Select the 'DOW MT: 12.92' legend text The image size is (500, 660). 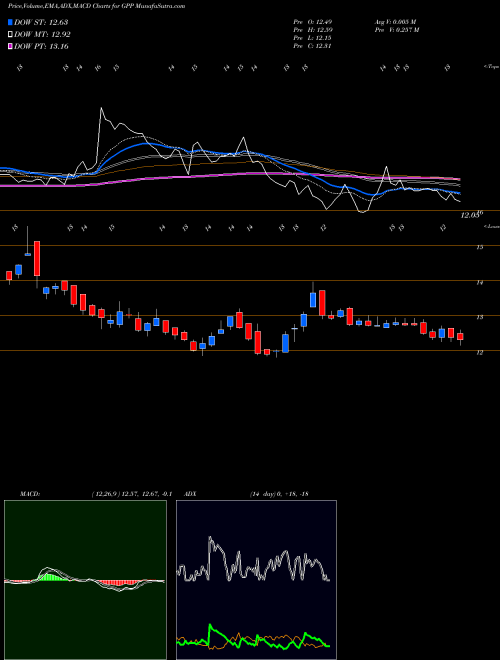tap(42, 35)
